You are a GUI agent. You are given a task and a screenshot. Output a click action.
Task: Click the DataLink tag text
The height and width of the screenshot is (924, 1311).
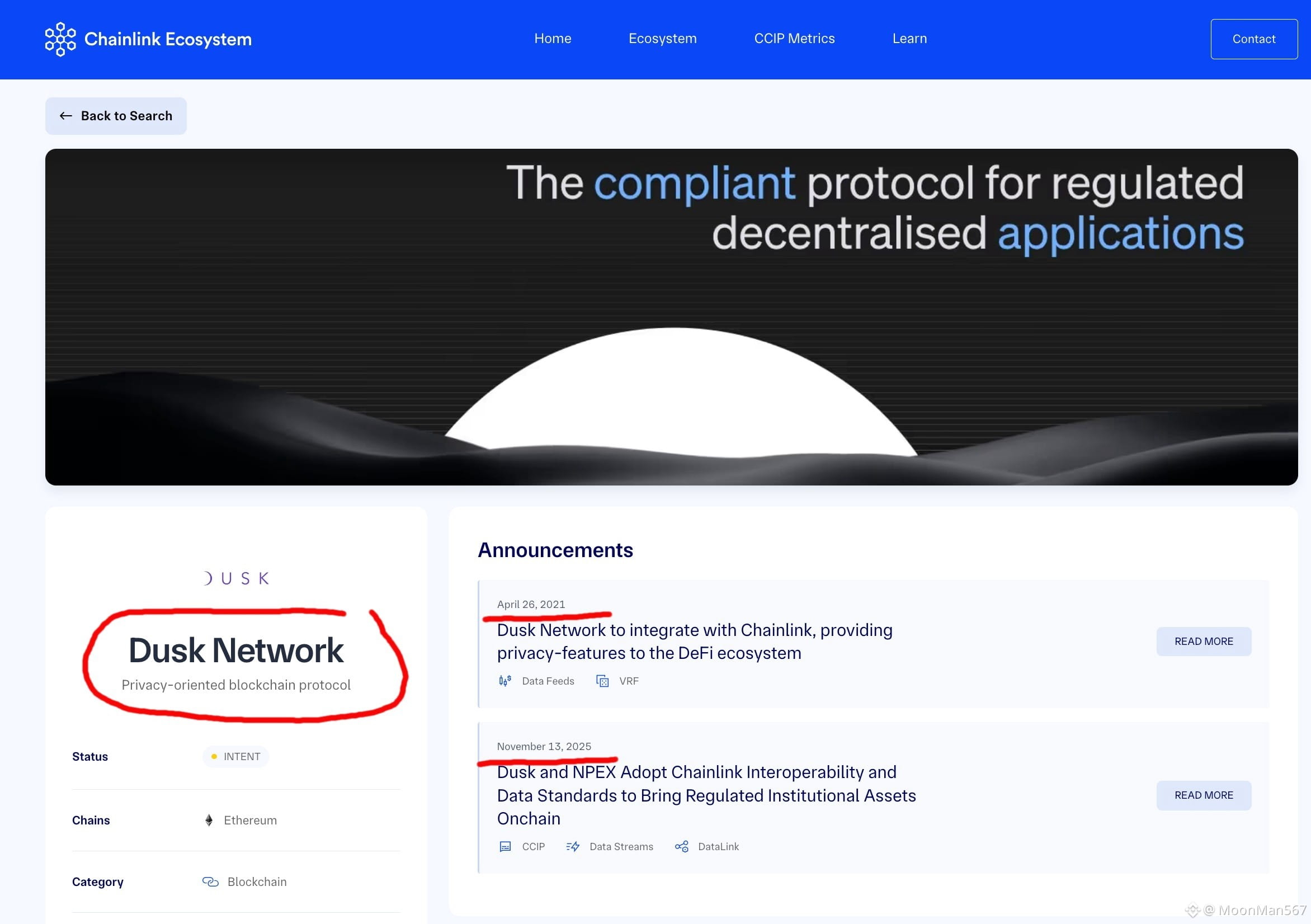coord(718,846)
